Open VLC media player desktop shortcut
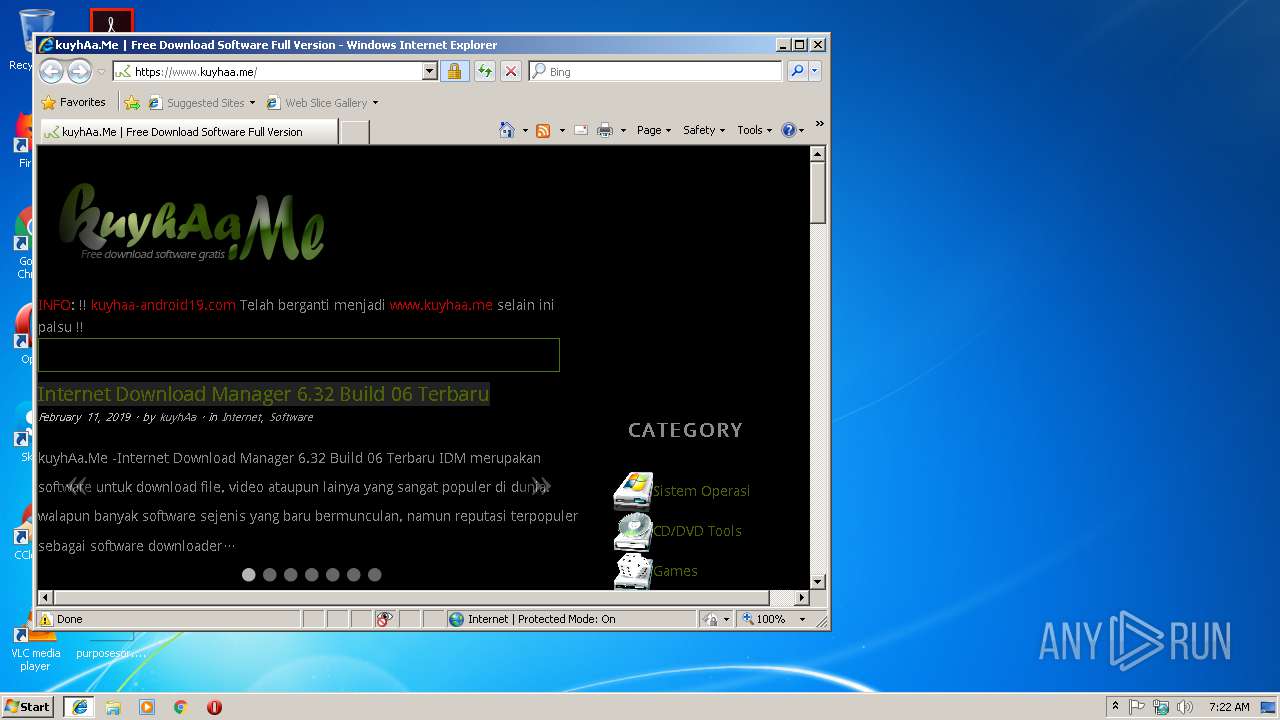Image resolution: width=1280 pixels, height=720 pixels. (36, 648)
